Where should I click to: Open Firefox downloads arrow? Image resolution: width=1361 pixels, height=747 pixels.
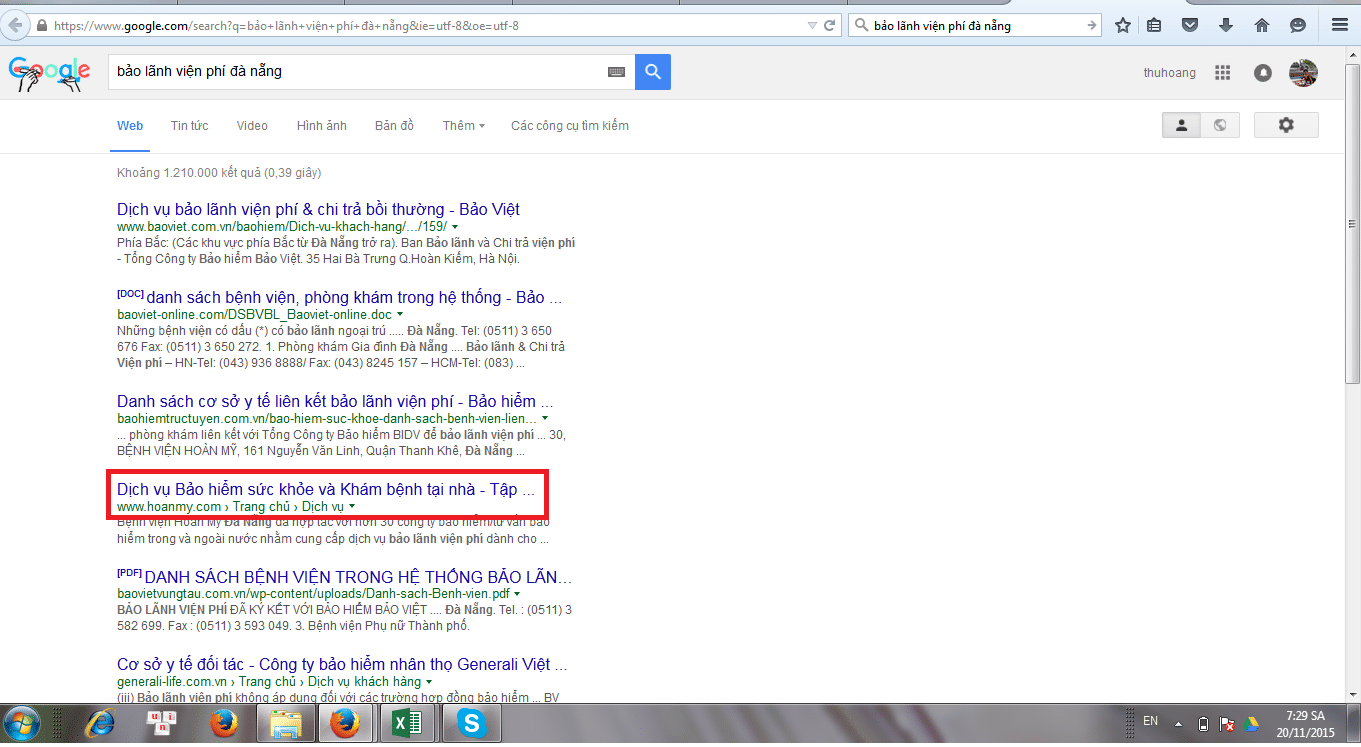pyautogui.click(x=1225, y=25)
